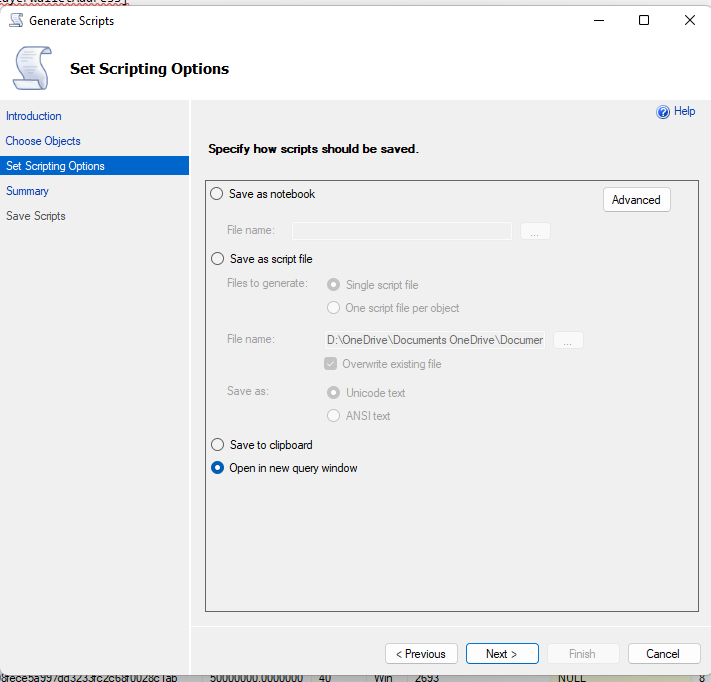The width and height of the screenshot is (711, 682).
Task: Click the large scroll script wizard icon
Action: (x=31, y=68)
